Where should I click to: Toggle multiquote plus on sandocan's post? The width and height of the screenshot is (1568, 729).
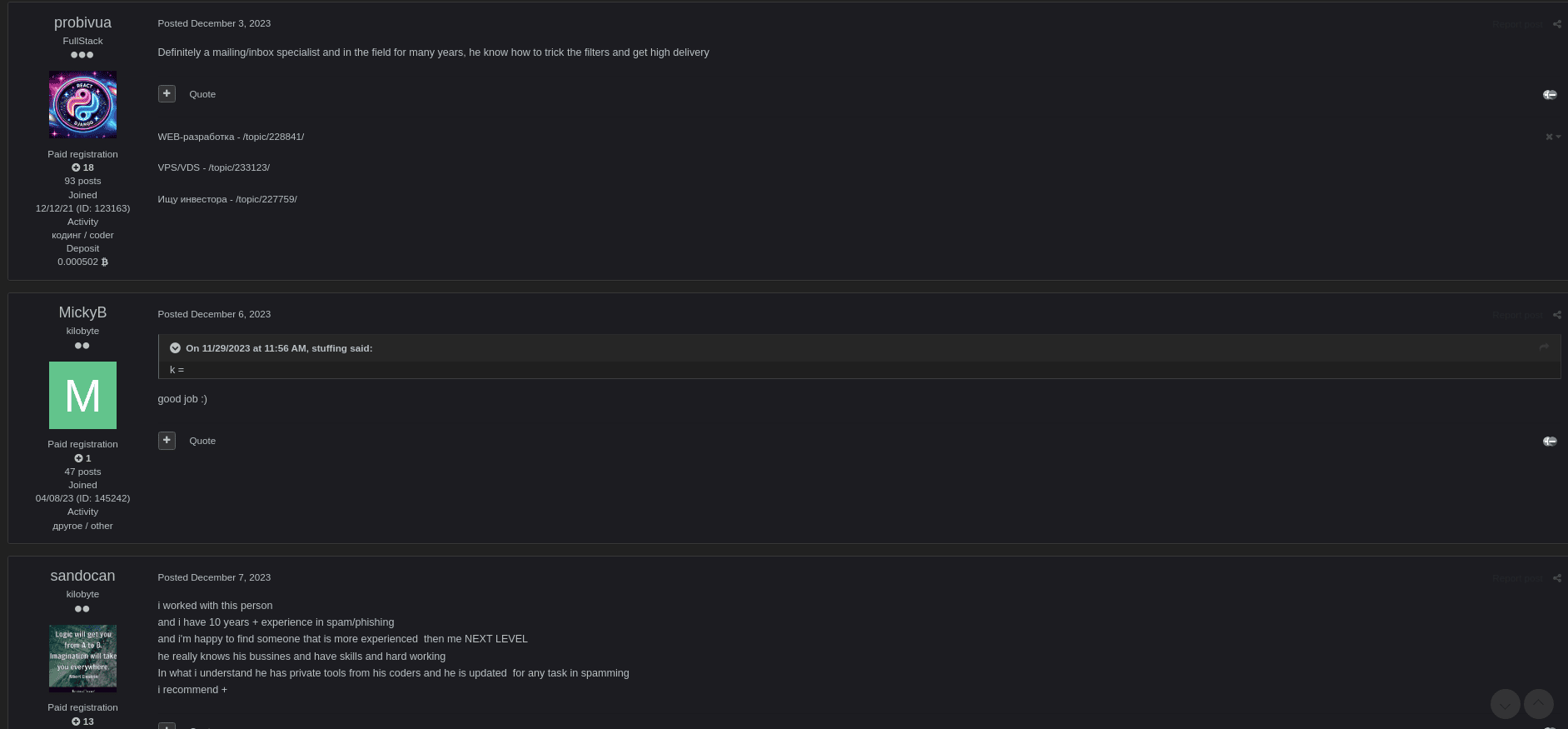point(167,727)
